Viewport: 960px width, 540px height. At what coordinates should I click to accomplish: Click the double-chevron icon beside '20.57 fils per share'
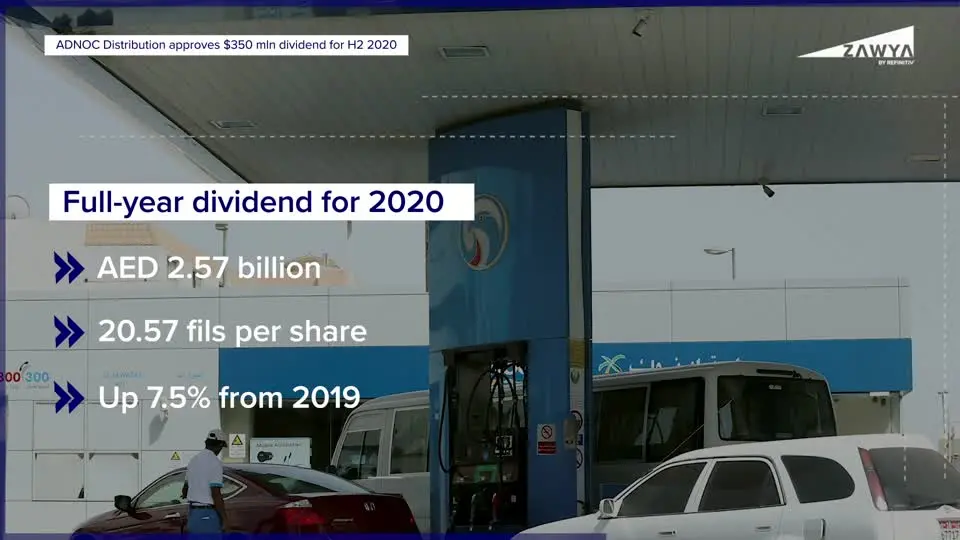[x=69, y=332]
